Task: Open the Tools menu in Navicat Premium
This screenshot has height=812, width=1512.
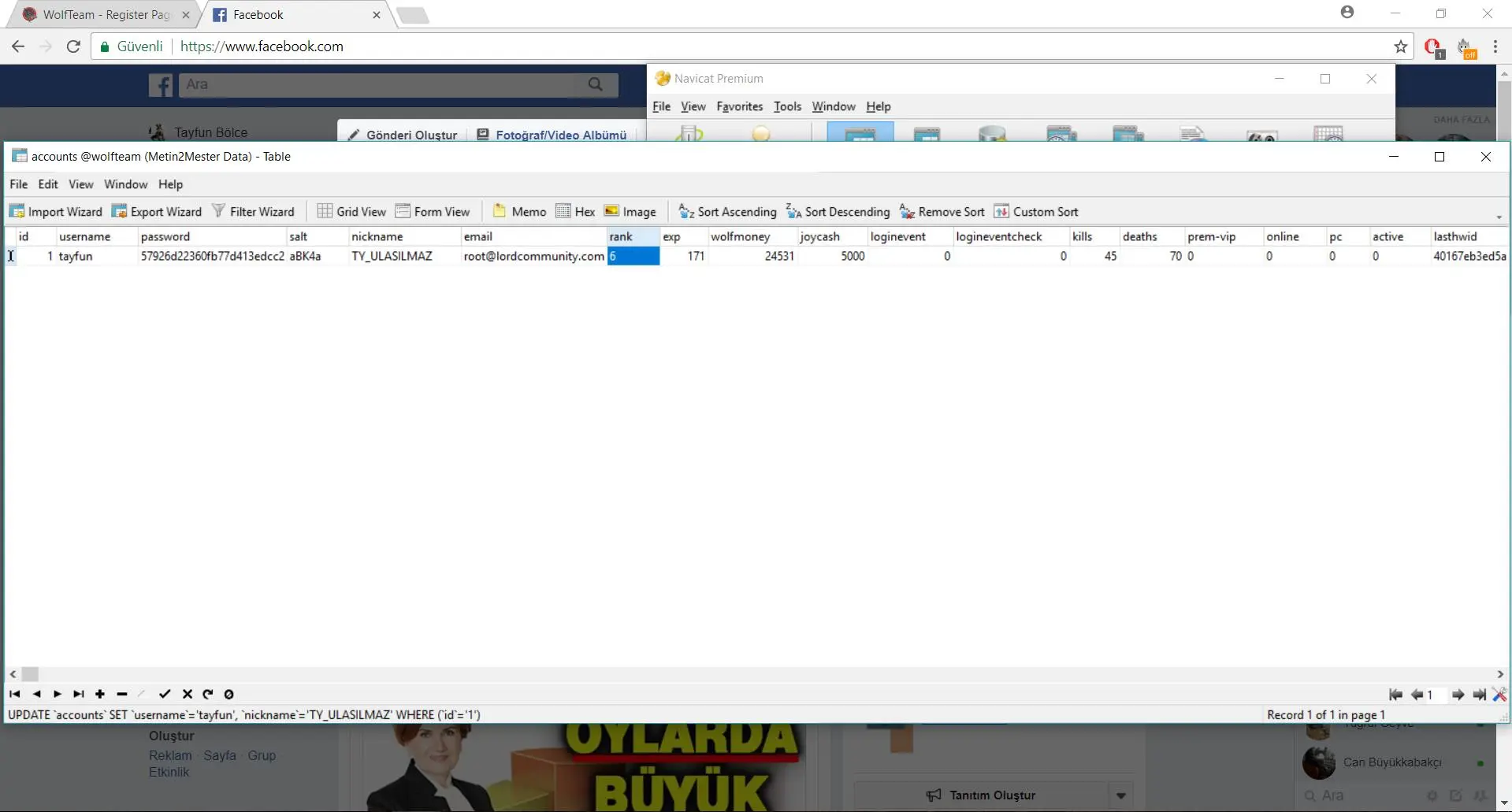Action: (x=786, y=106)
